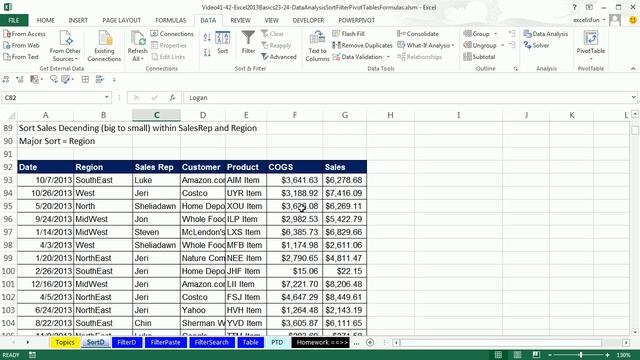Viewport: 640px width, 360px height.
Task: Switch to the DEVELOPER tab
Action: (308, 20)
